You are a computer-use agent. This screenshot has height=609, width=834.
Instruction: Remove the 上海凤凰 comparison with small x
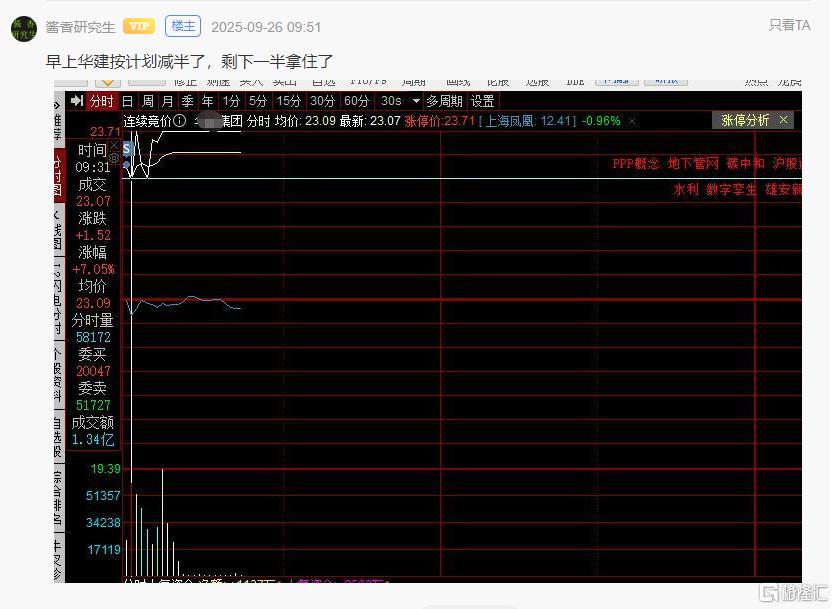click(x=632, y=121)
